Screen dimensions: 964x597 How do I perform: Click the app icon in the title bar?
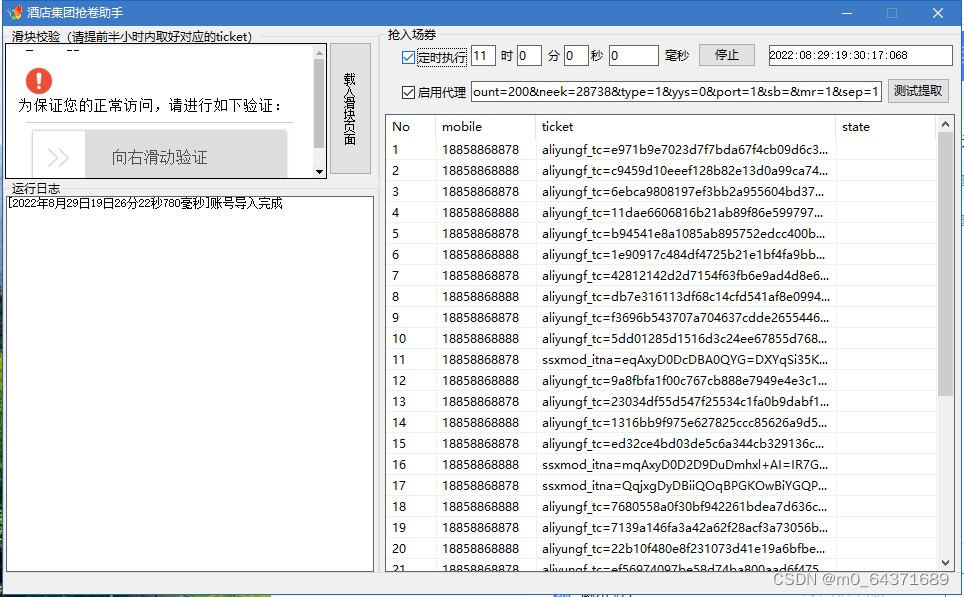(x=12, y=11)
